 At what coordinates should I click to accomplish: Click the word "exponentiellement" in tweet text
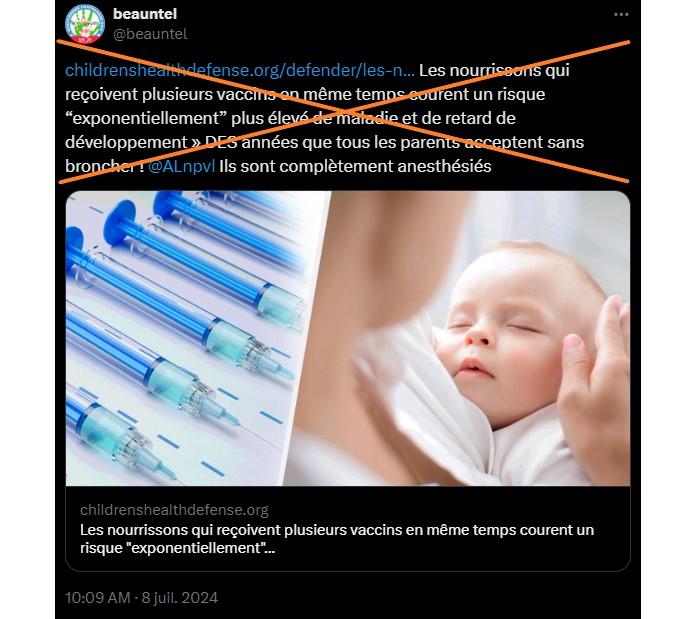[x=146, y=118]
